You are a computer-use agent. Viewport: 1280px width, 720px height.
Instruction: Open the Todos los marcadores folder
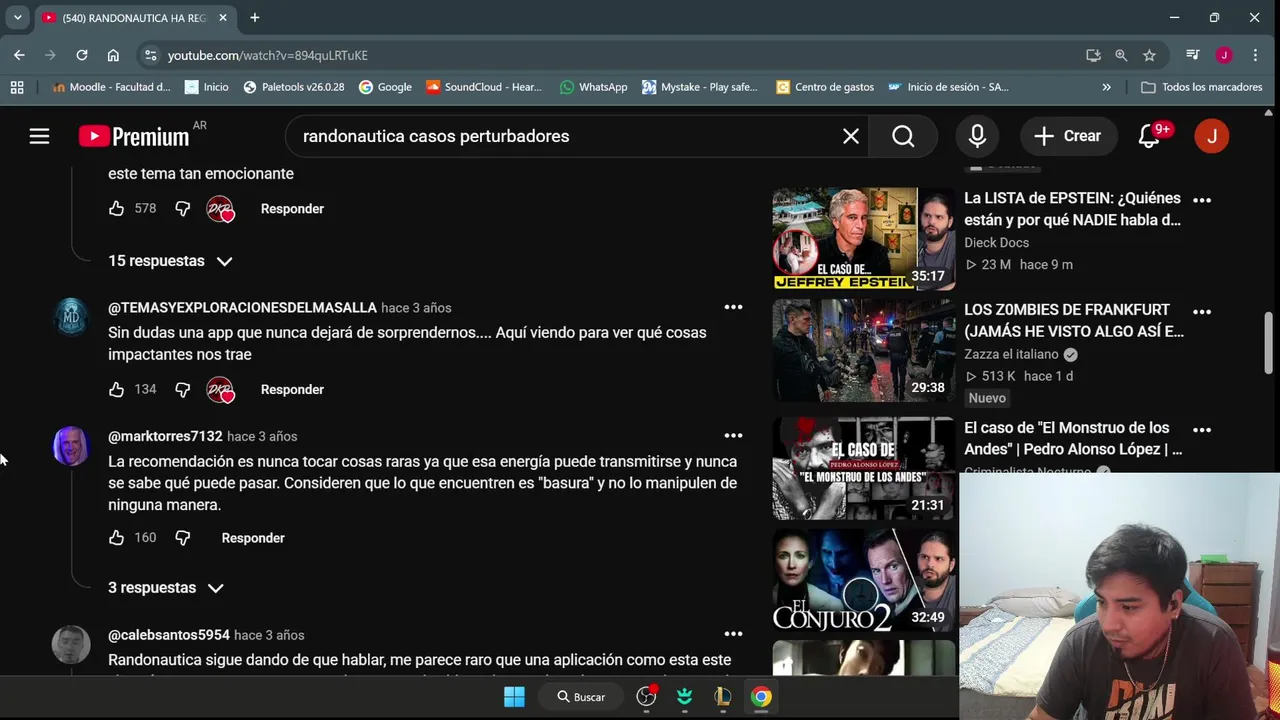1202,87
